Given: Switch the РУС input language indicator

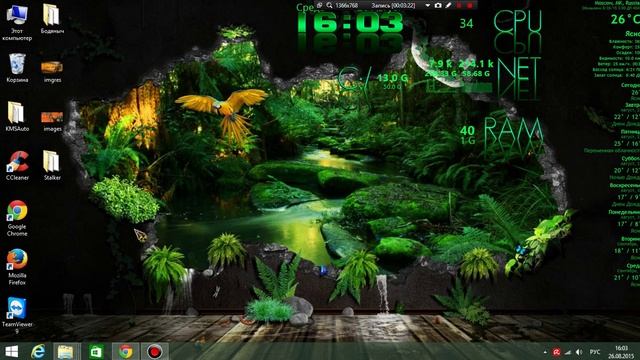Looking at the screenshot, I should [595, 352].
